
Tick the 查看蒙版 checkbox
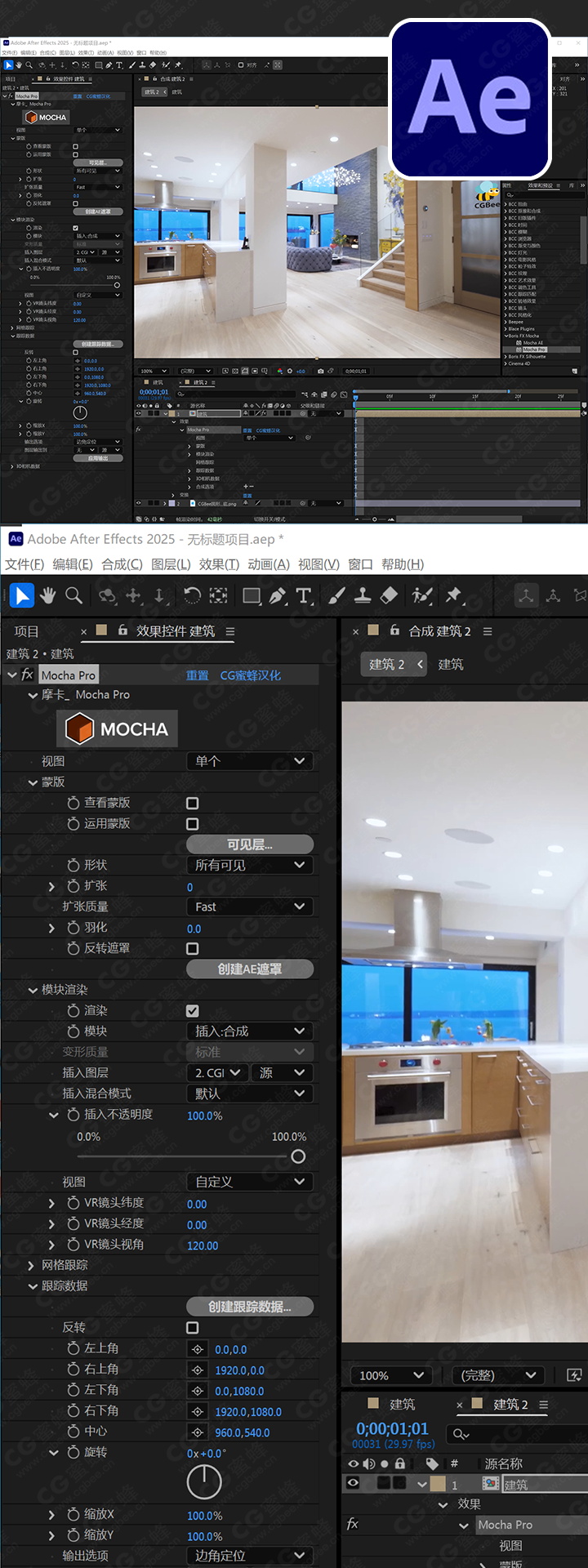(193, 804)
